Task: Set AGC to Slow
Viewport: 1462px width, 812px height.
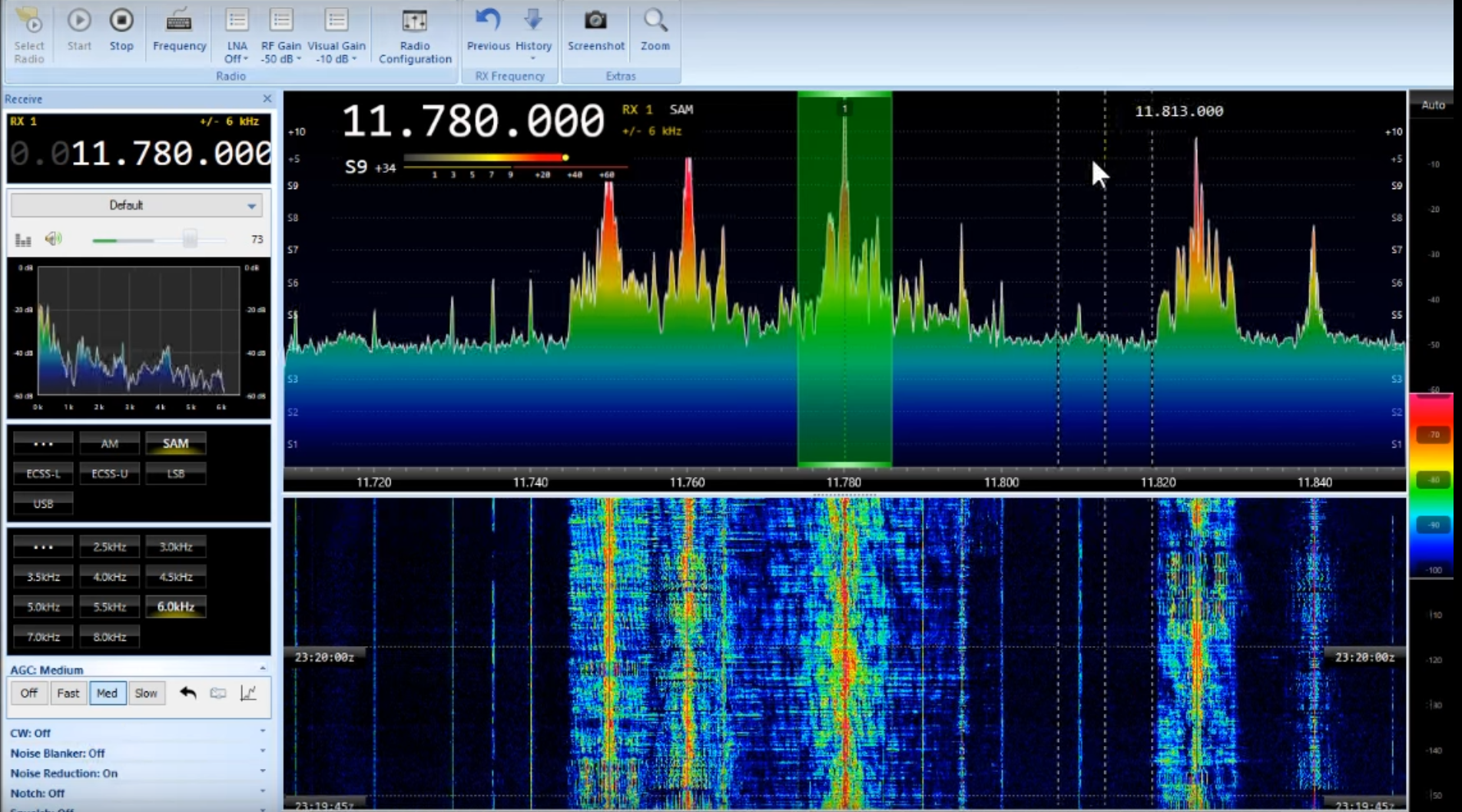Action: [146, 693]
